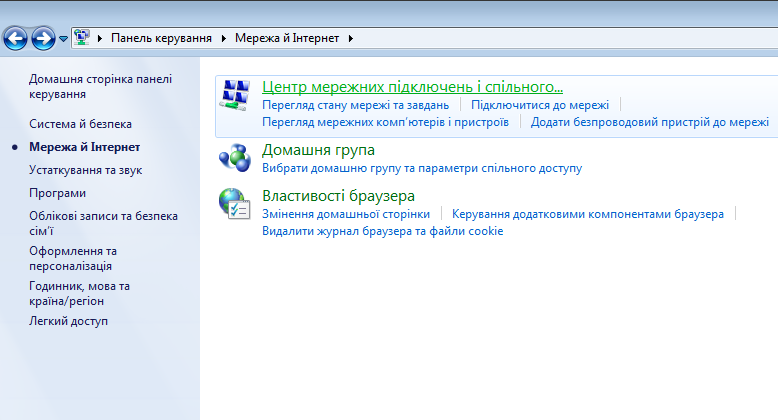Open Керування додатковими компонентами браузера
Image resolution: width=778 pixels, height=420 pixels.
[x=587, y=214]
